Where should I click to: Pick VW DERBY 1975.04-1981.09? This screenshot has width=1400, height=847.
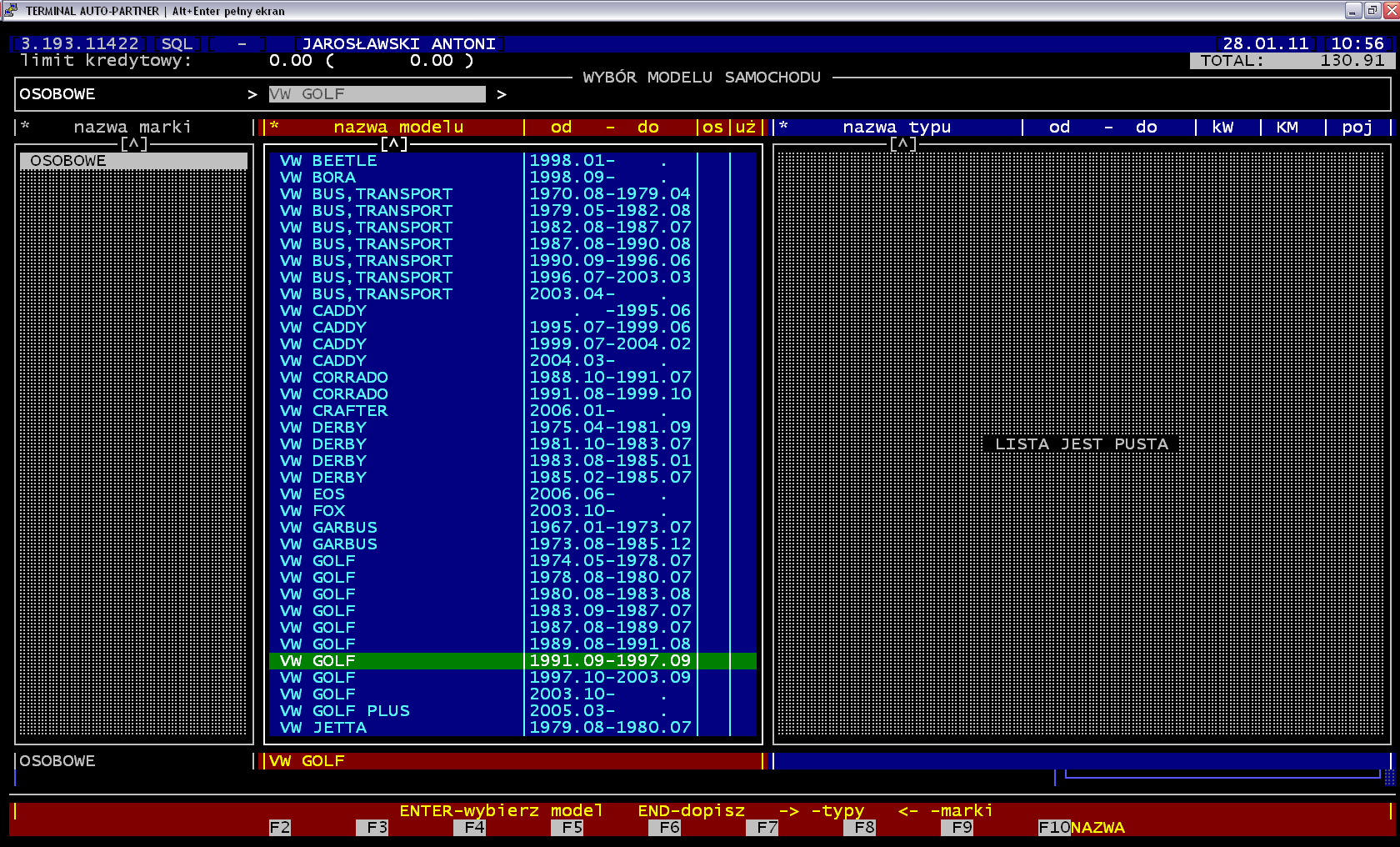coord(512,428)
